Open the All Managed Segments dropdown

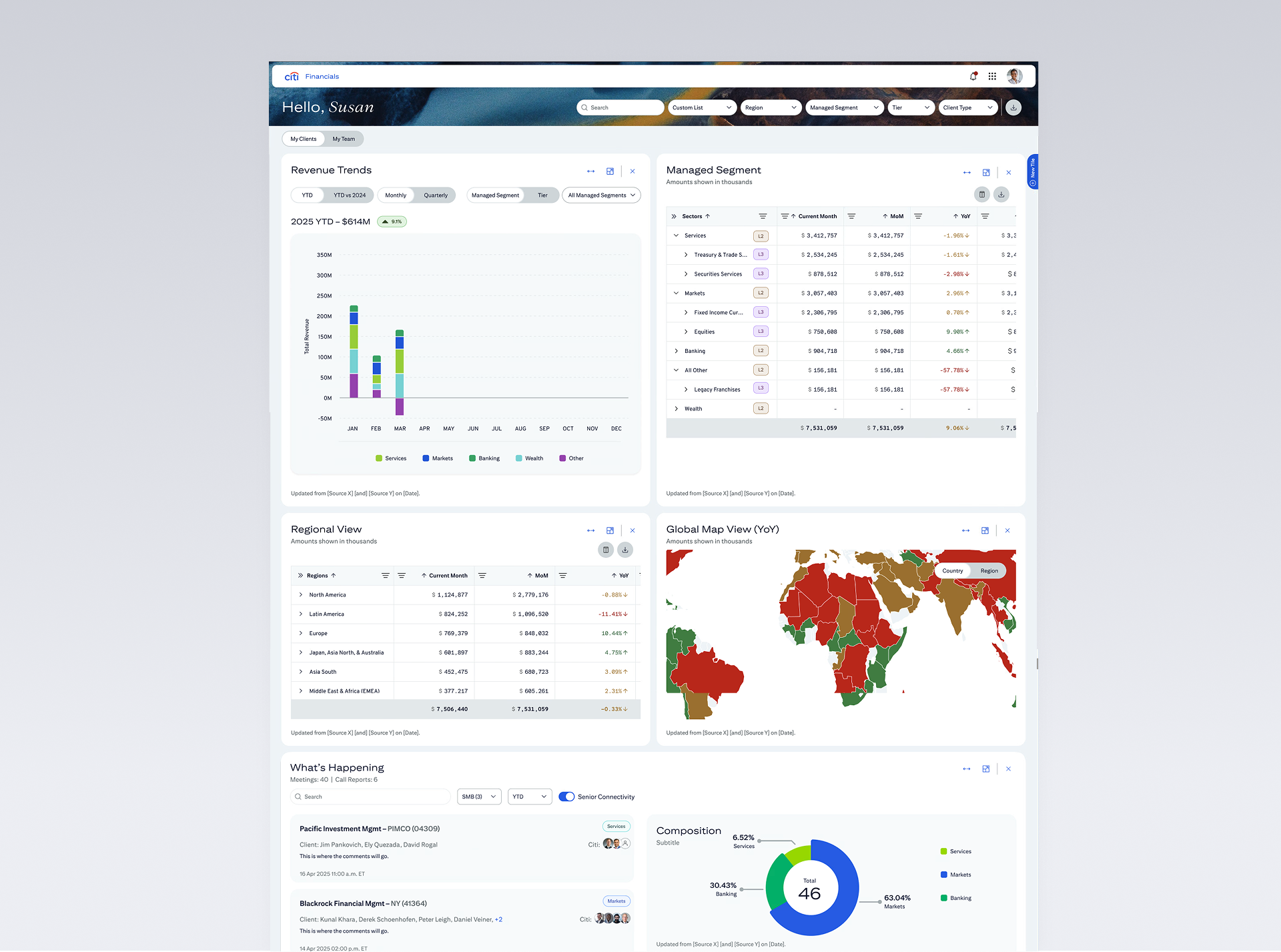601,195
